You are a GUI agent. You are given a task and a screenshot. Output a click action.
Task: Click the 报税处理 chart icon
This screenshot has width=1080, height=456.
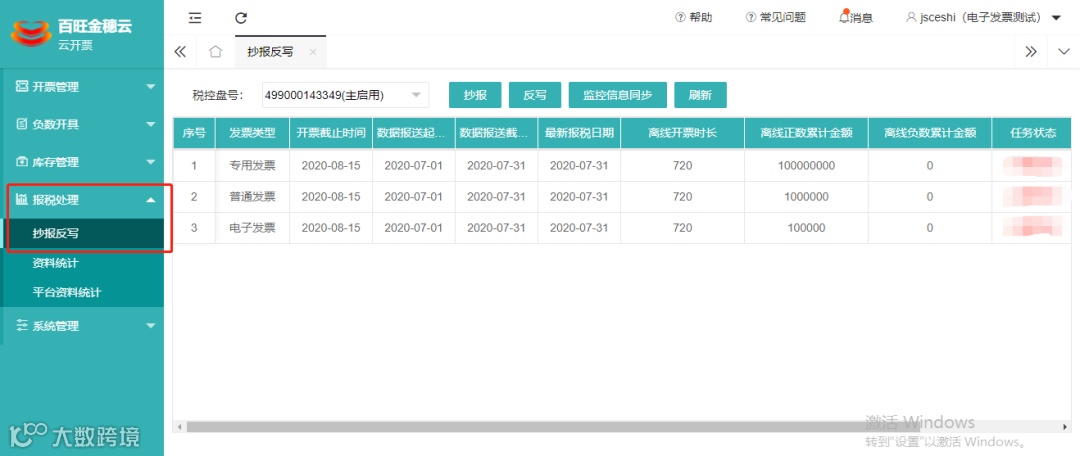tap(21, 200)
